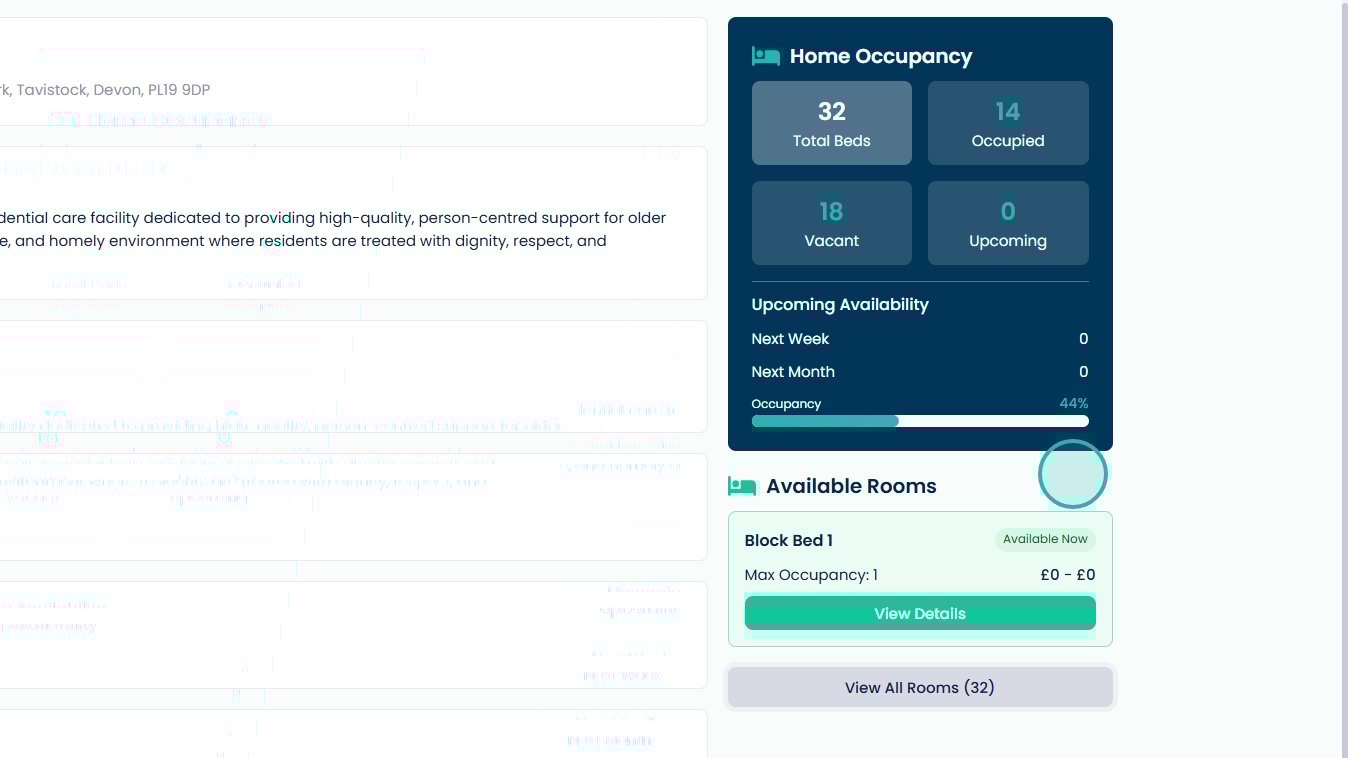Select the Upcoming card showing 0
Viewport: 1348px width, 758px height.
1007,223
